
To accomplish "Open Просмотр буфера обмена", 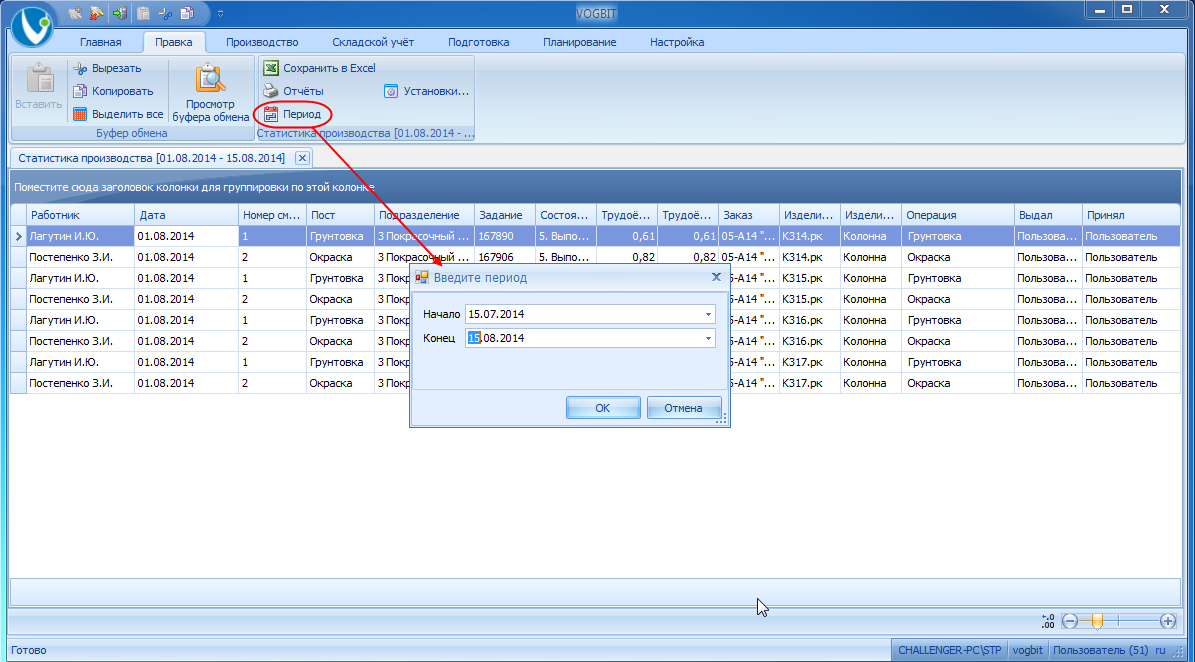I will (210, 93).
